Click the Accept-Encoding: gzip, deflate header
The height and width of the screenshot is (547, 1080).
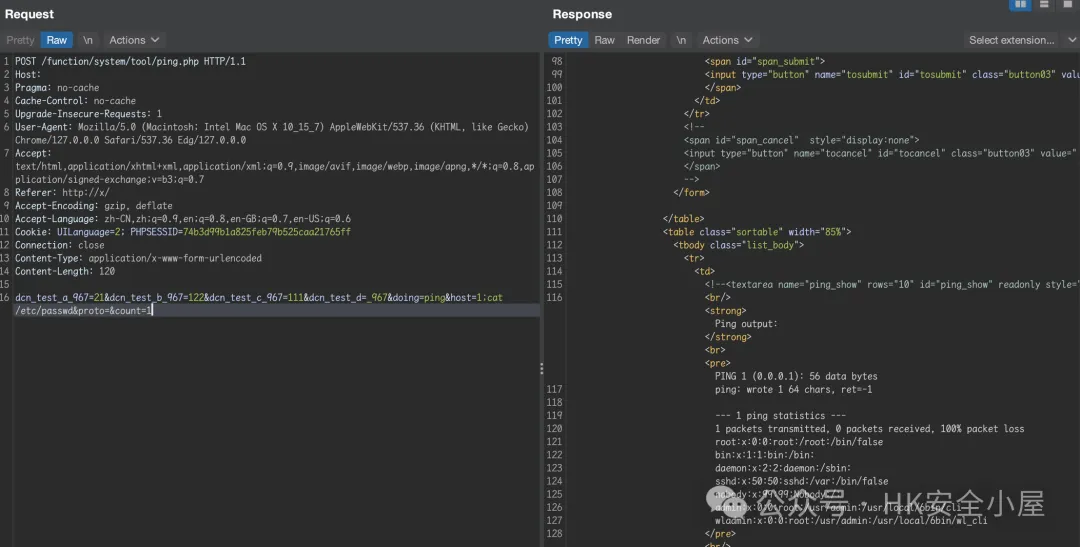pos(94,206)
